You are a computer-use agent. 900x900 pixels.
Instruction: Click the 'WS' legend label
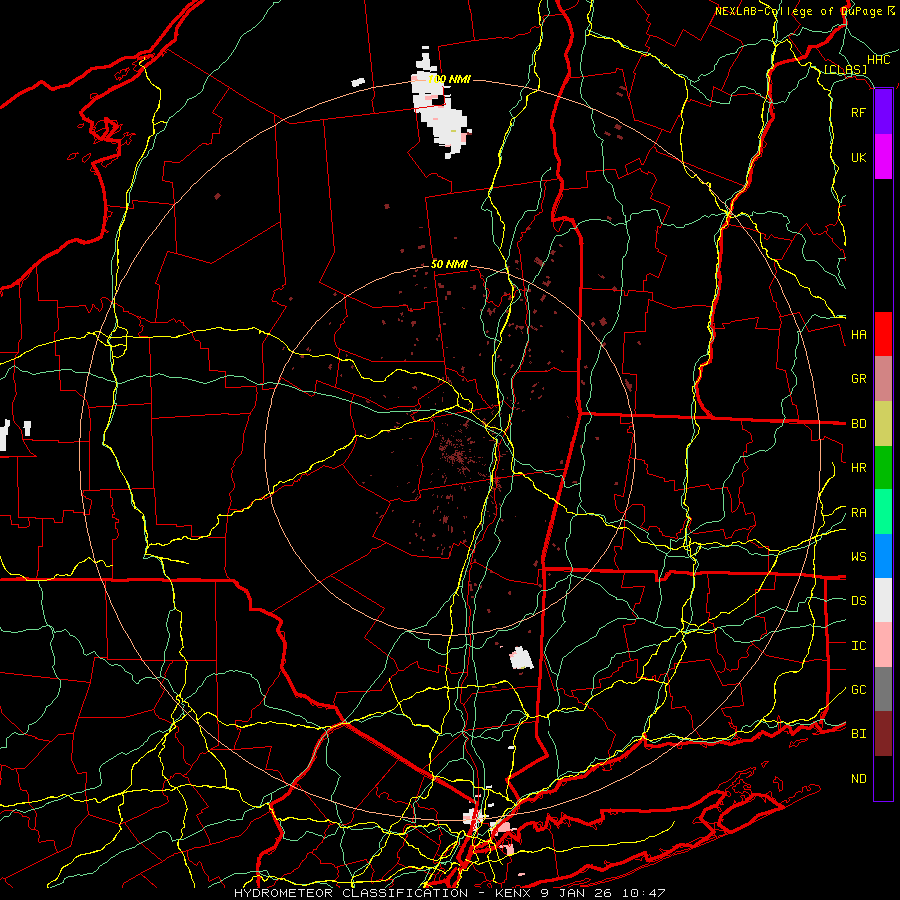click(858, 557)
